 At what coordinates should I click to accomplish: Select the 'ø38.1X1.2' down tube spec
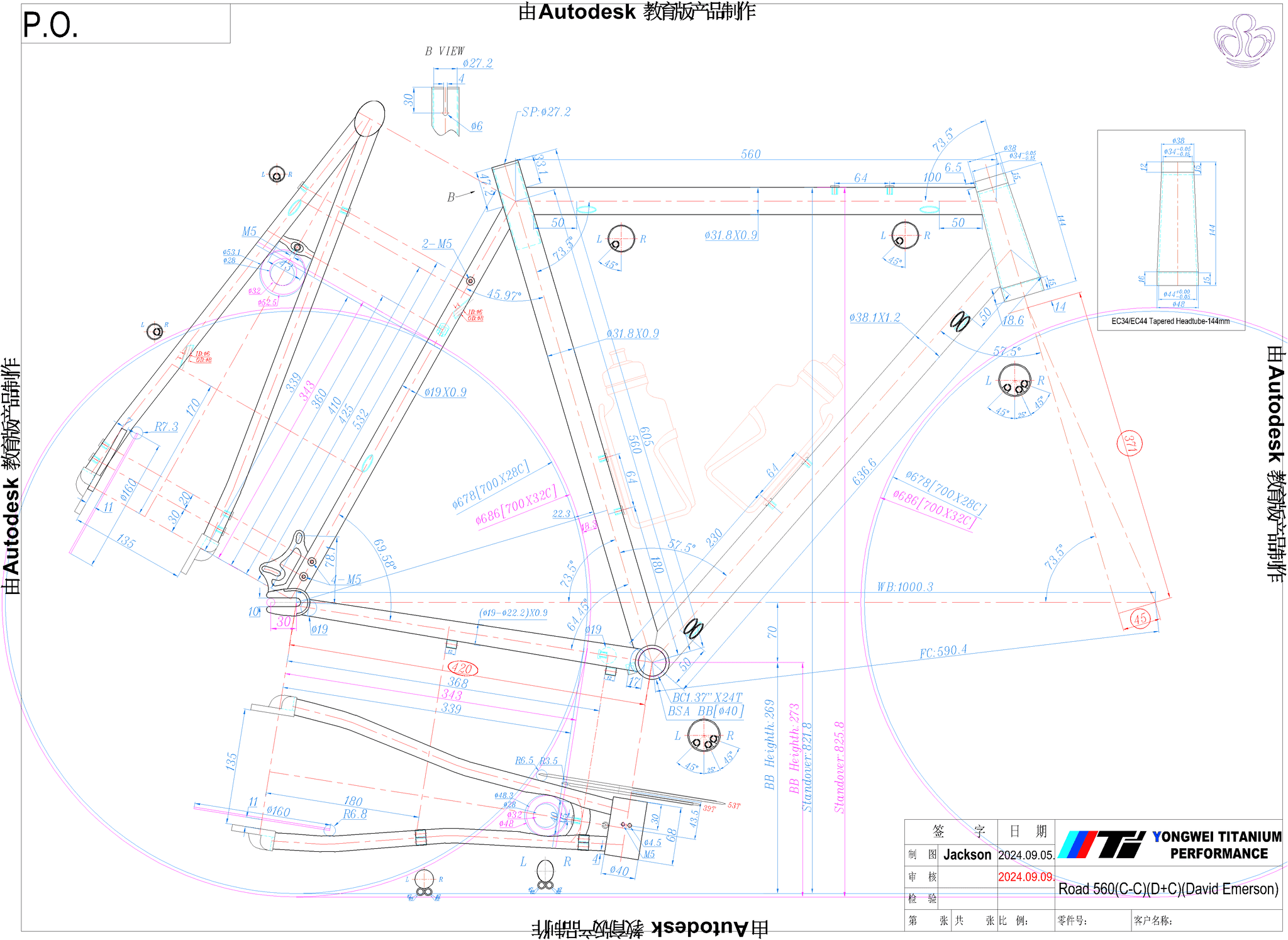[x=875, y=318]
